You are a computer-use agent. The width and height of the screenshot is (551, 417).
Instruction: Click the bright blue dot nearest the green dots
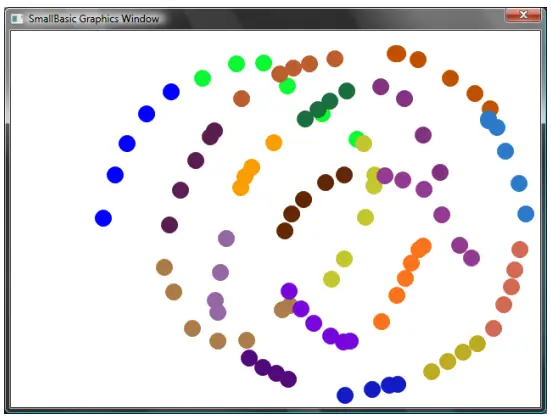tap(171, 92)
